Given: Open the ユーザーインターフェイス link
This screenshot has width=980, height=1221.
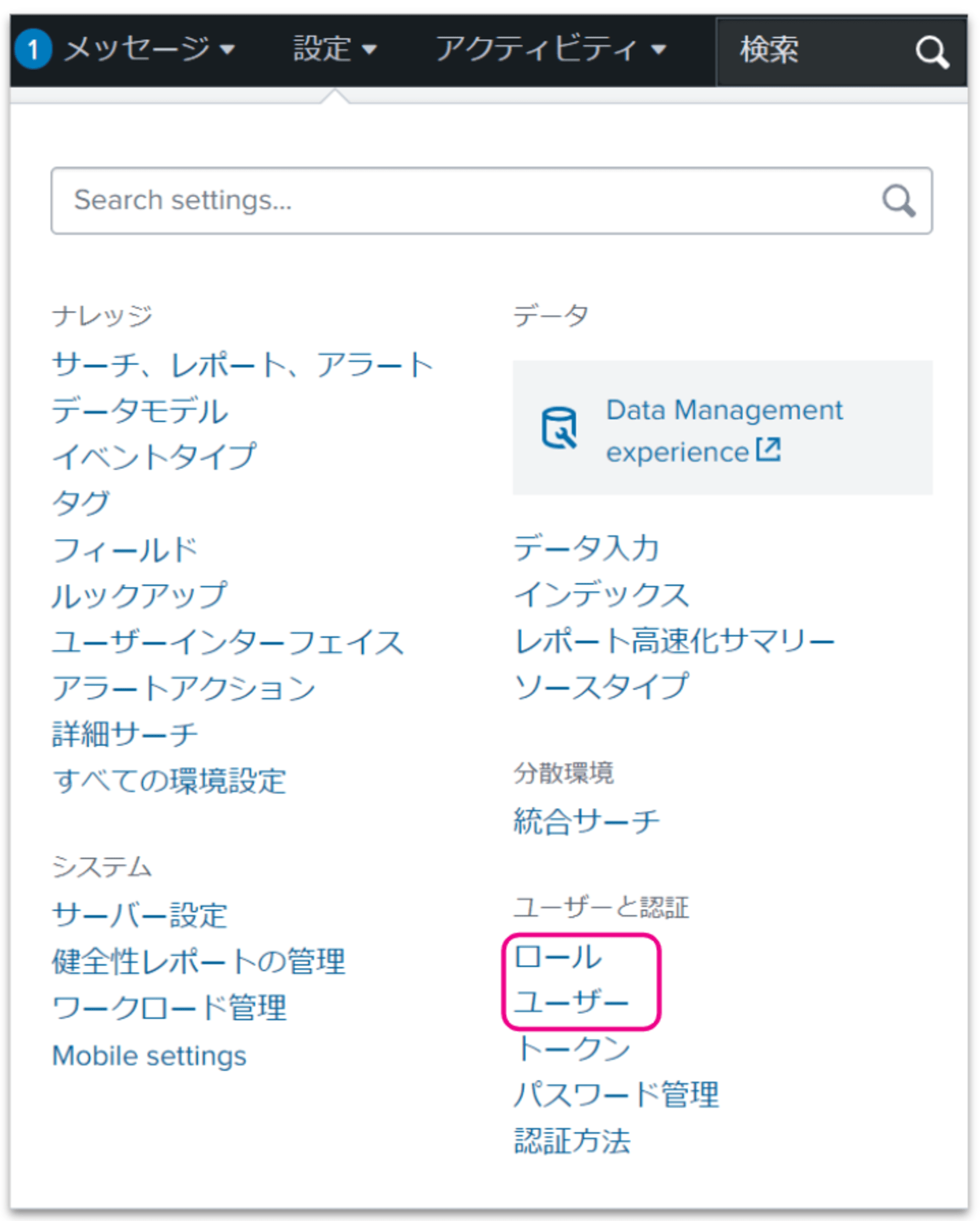Looking at the screenshot, I should click(x=228, y=642).
